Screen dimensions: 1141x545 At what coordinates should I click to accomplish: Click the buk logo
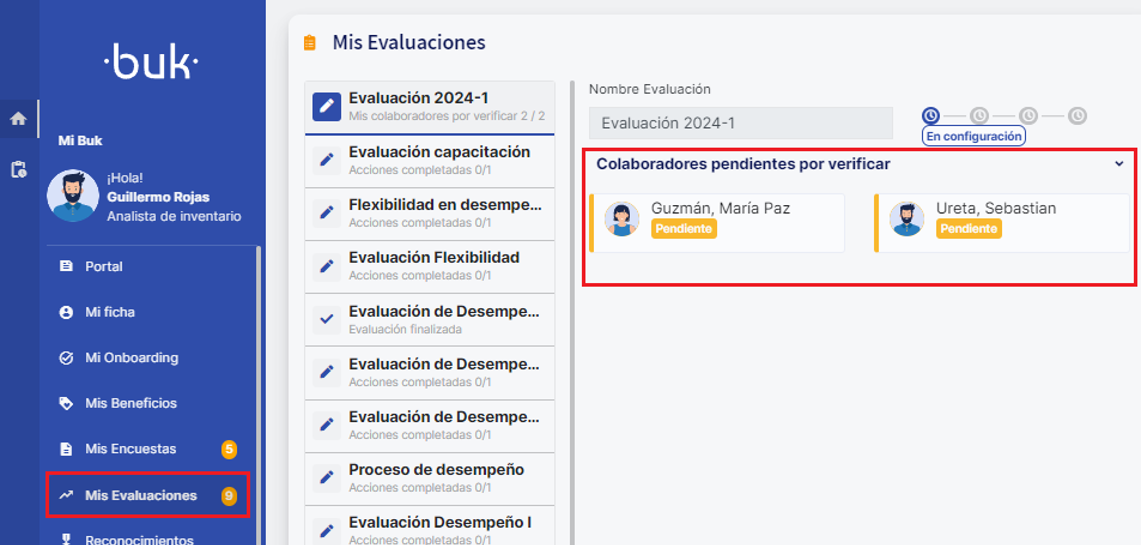point(151,64)
